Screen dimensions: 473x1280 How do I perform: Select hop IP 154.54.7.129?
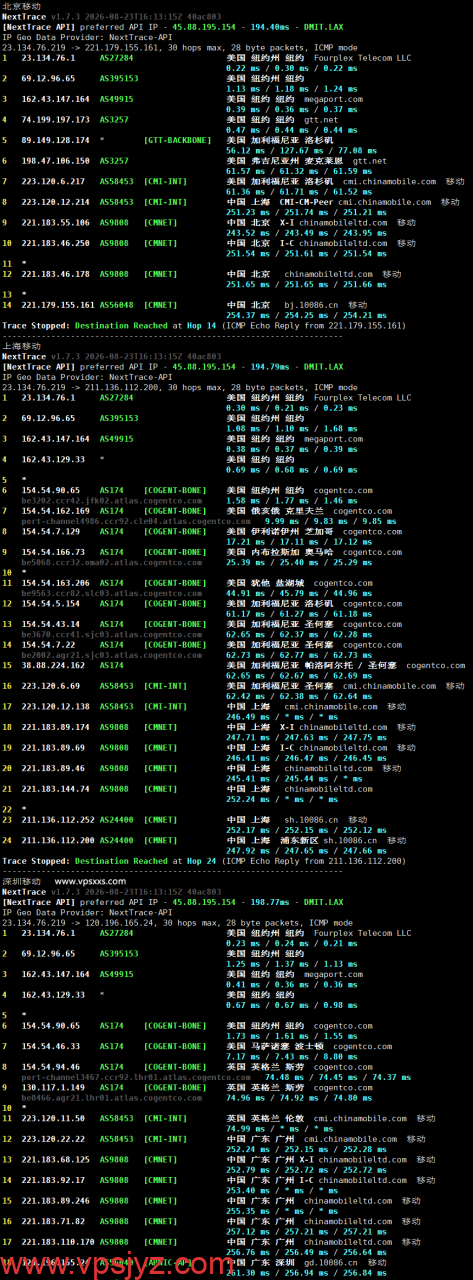53,533
